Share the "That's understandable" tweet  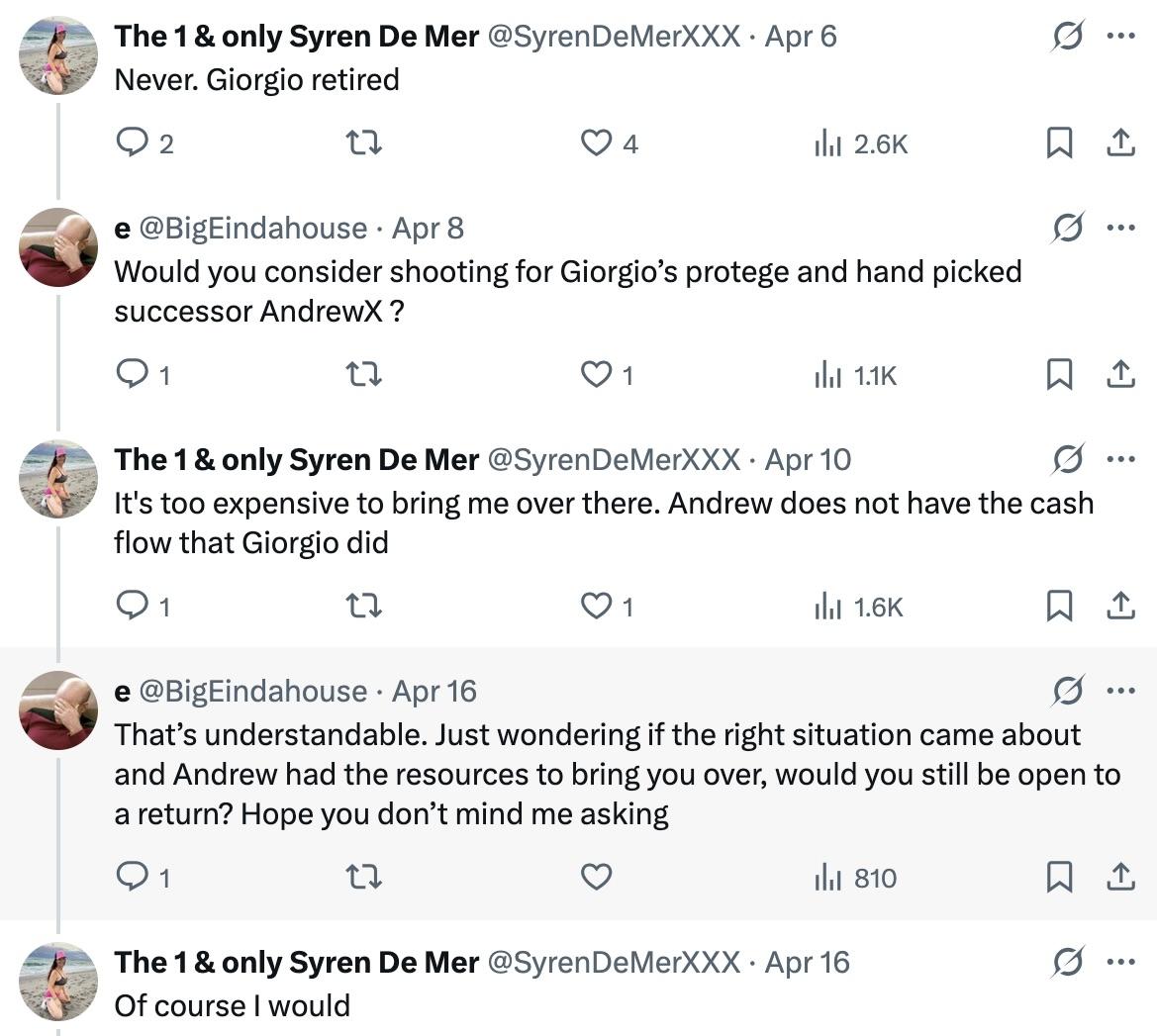click(1119, 878)
